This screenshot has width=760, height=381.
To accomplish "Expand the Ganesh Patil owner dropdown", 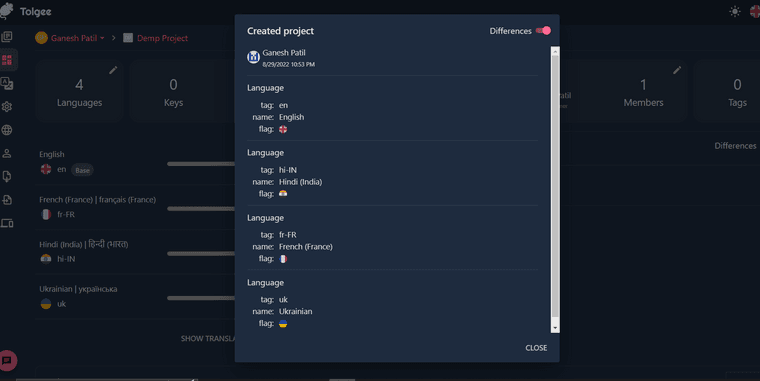I will (x=70, y=38).
